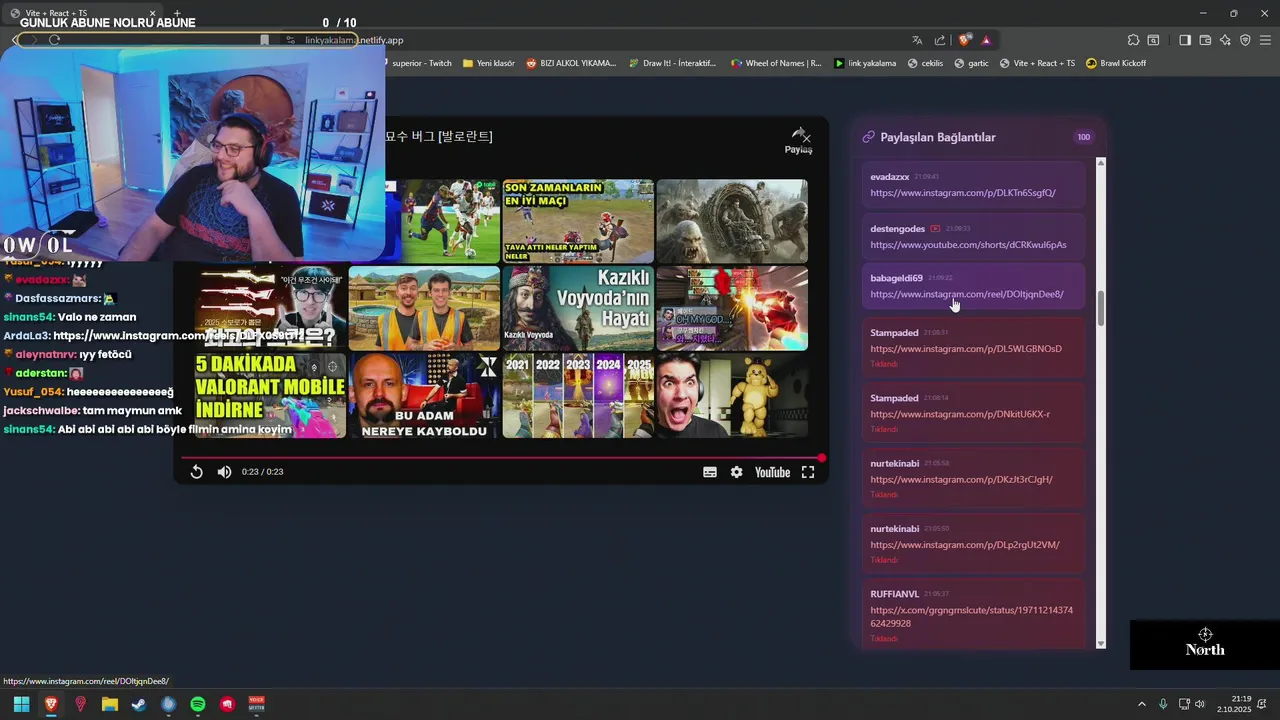Open the Brave Wallet icon
Screen dimensions: 1280x720
(x=1205, y=40)
